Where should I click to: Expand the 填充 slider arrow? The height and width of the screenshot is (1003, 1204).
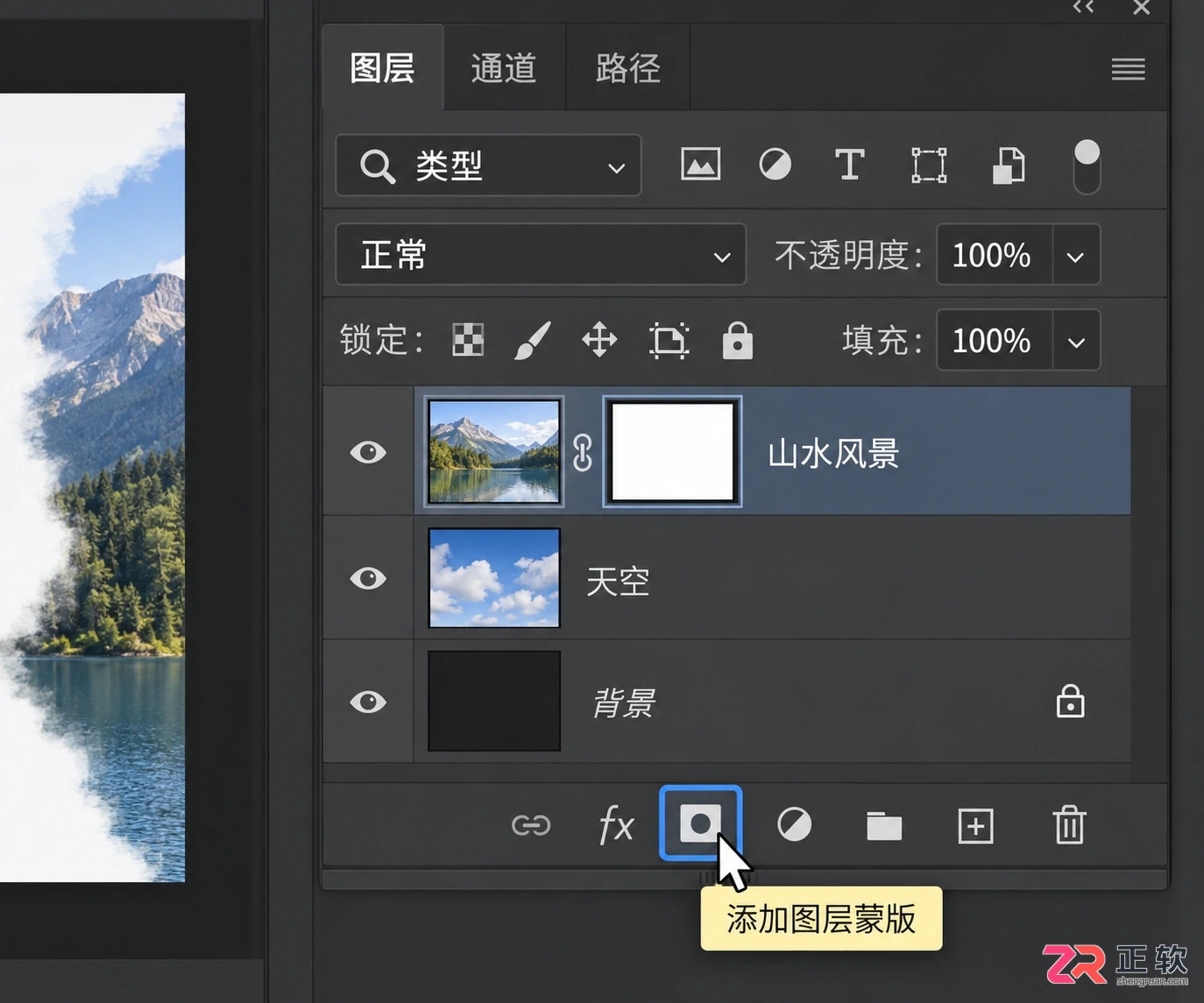click(x=1076, y=341)
